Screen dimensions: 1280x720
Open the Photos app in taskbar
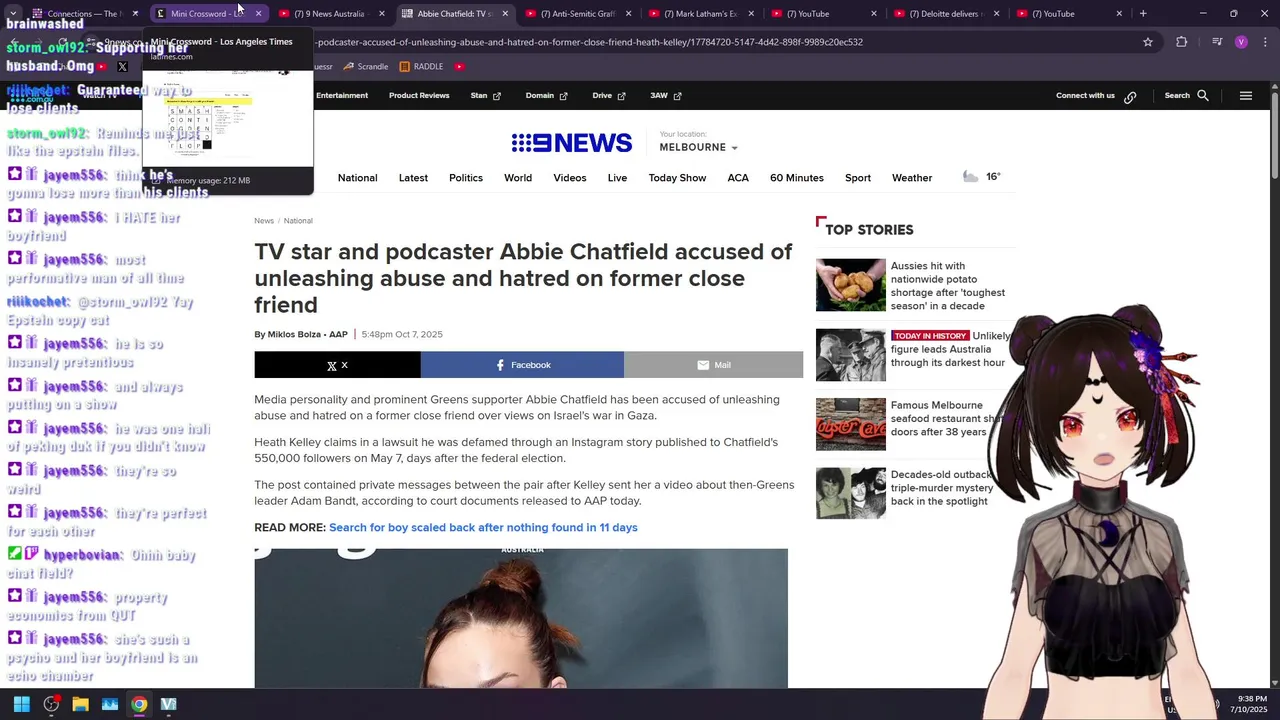(x=110, y=704)
